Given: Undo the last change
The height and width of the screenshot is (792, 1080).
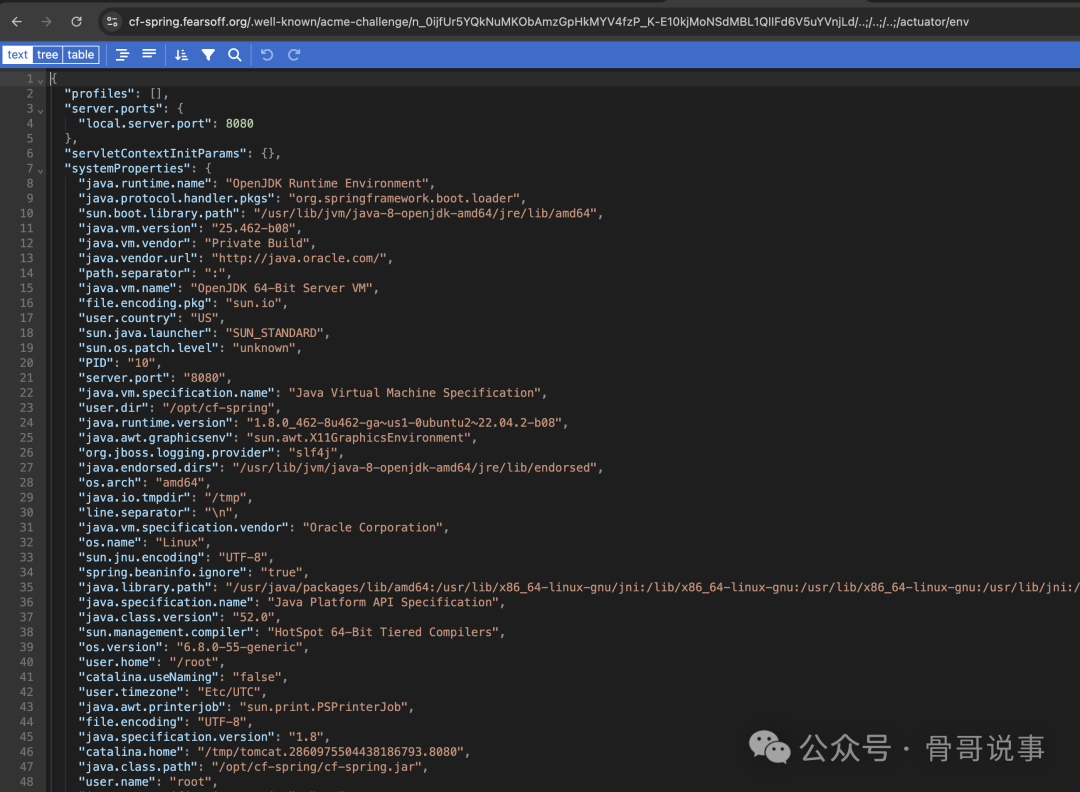Looking at the screenshot, I should pos(266,55).
